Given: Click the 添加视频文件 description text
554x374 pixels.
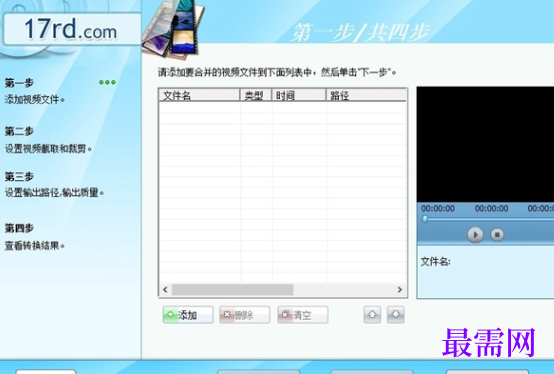Looking at the screenshot, I should (34, 100).
